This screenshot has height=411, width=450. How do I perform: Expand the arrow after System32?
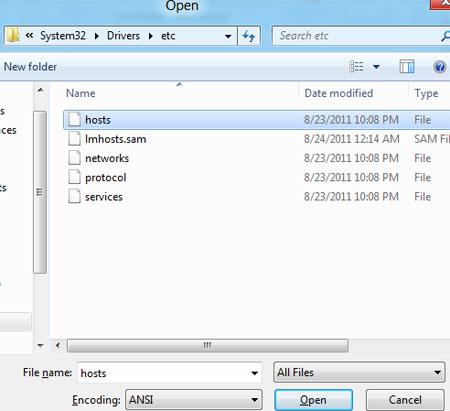point(97,36)
